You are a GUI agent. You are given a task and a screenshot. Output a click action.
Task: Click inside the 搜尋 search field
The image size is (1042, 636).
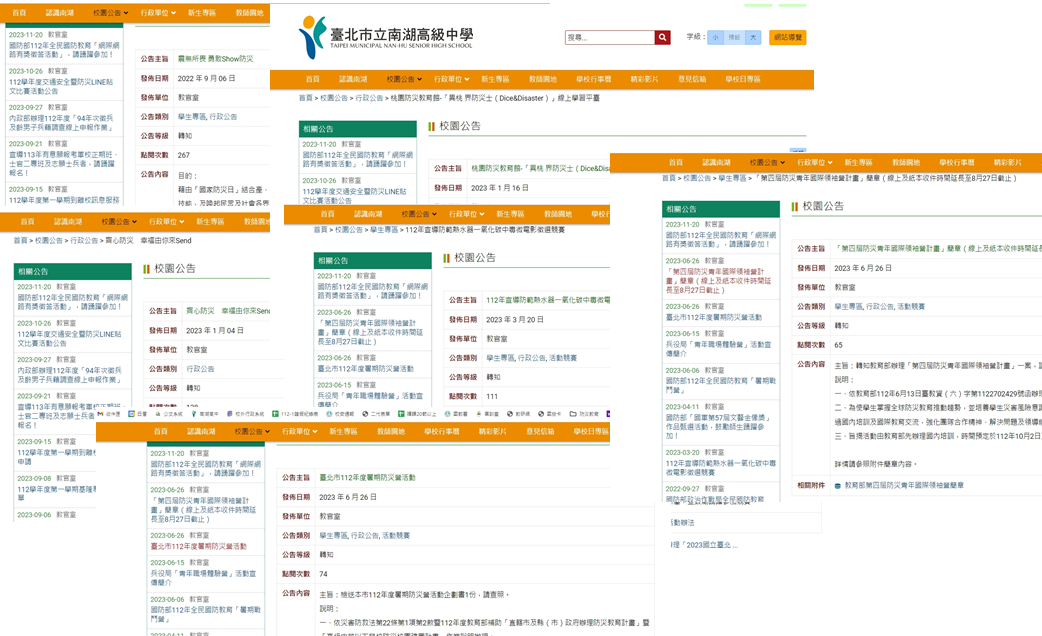click(x=610, y=38)
